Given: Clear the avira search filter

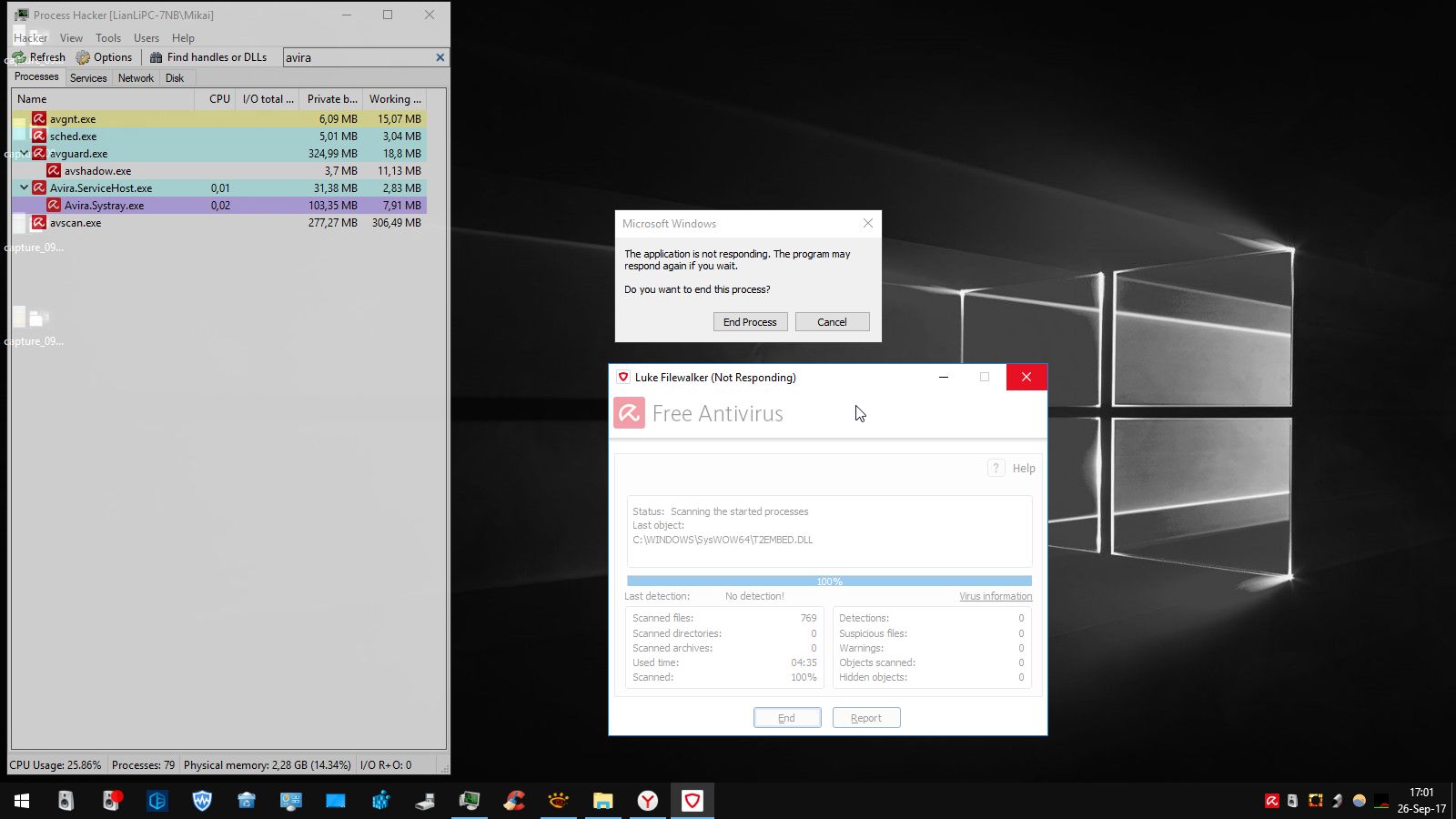Looking at the screenshot, I should point(440,57).
